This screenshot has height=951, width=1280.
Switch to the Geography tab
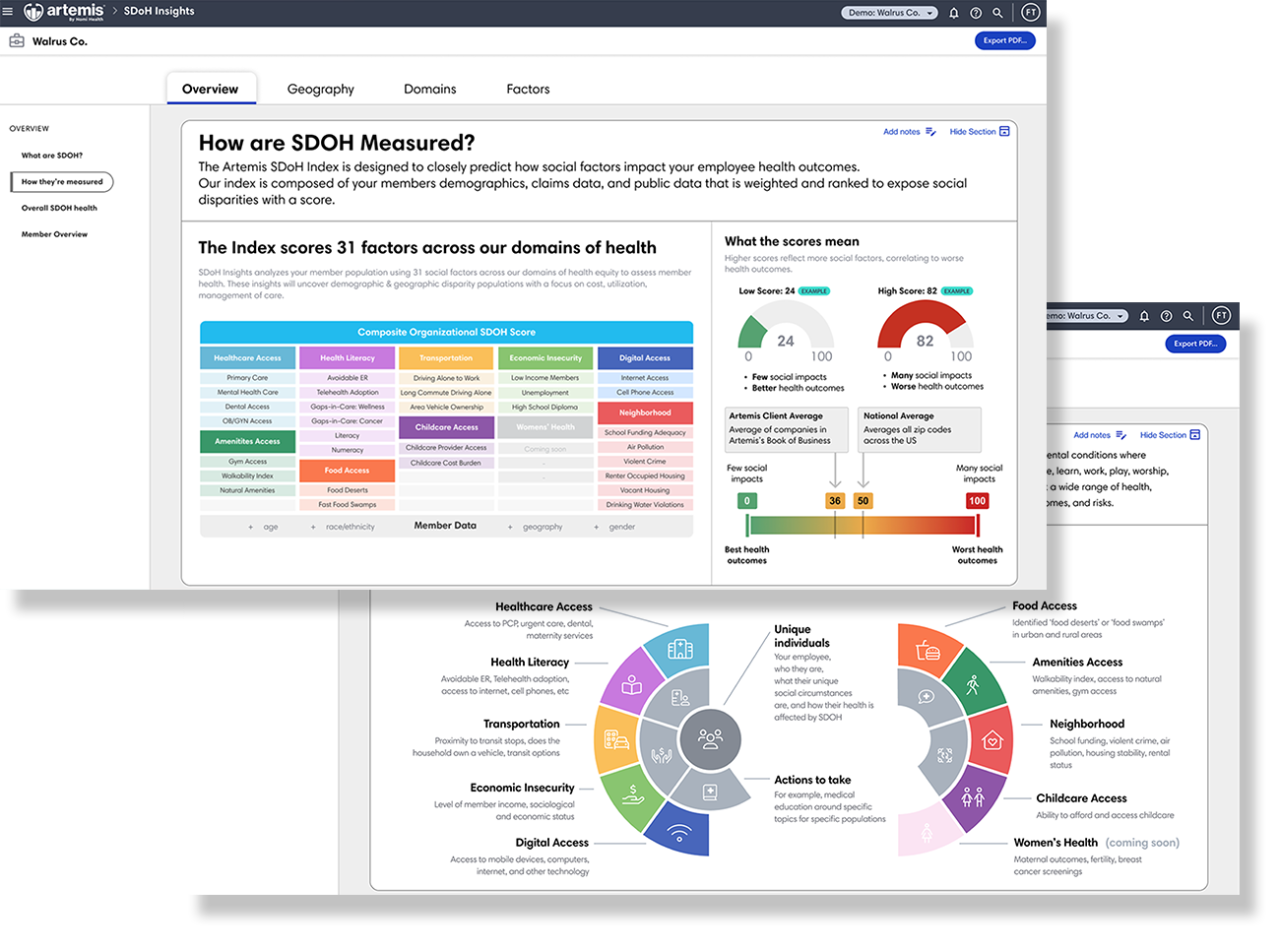pyautogui.click(x=320, y=89)
